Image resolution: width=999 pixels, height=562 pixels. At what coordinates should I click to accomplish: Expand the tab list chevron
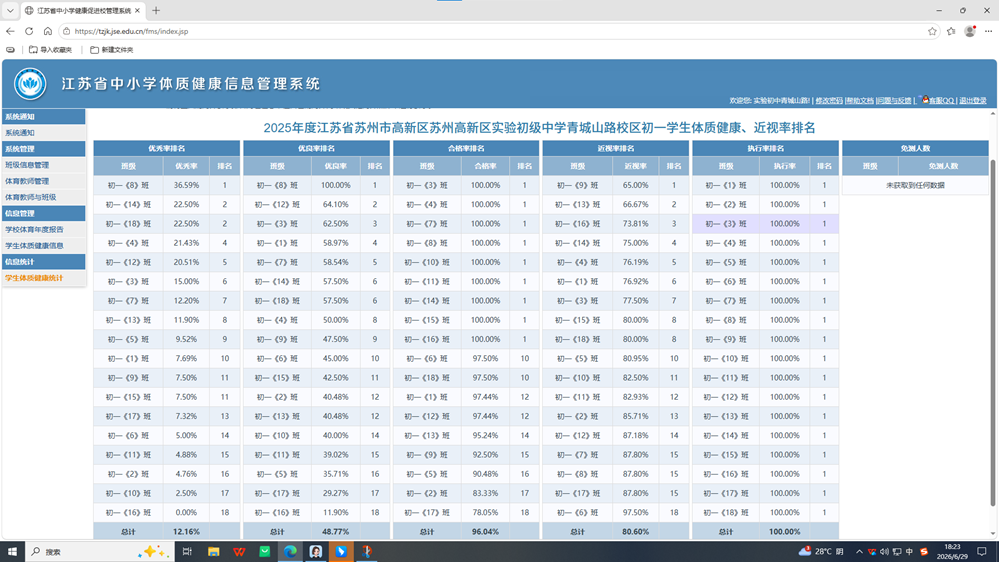10,11
